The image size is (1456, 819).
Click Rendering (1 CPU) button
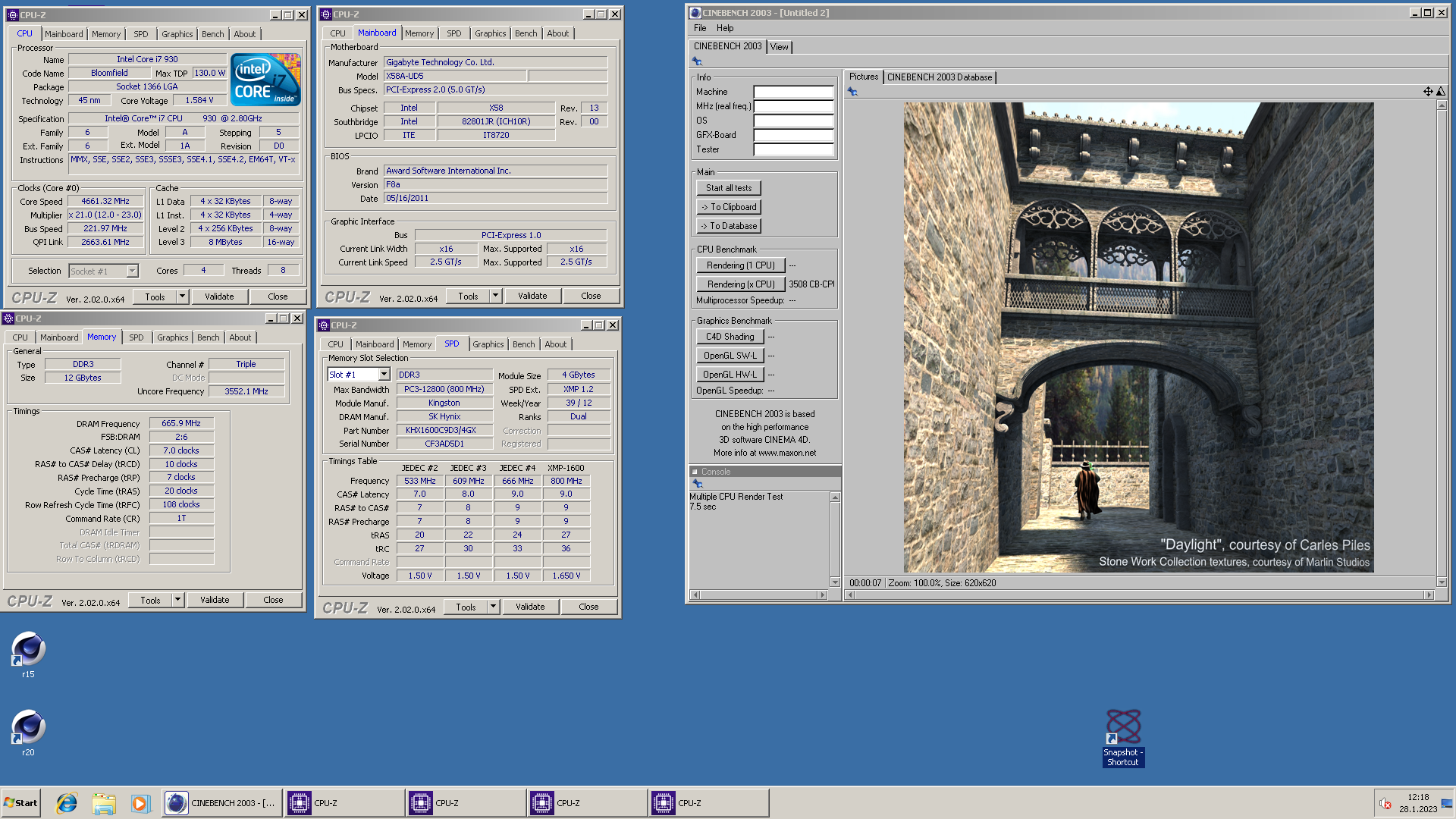[x=740, y=265]
